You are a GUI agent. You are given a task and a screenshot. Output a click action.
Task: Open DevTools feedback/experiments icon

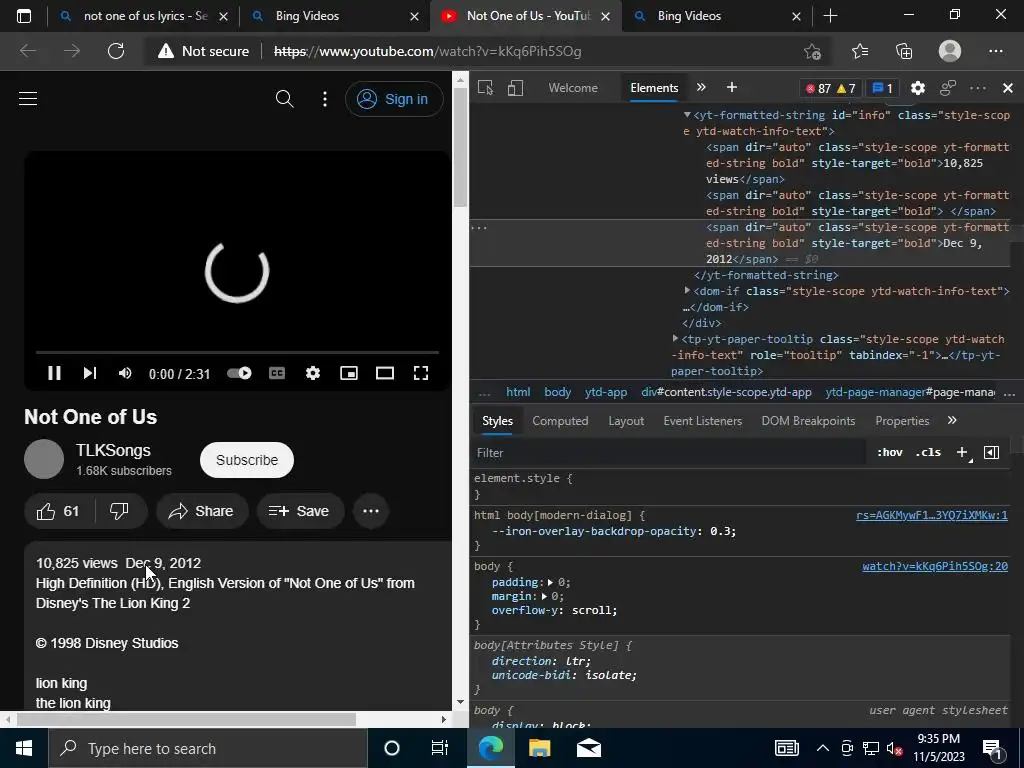click(948, 88)
